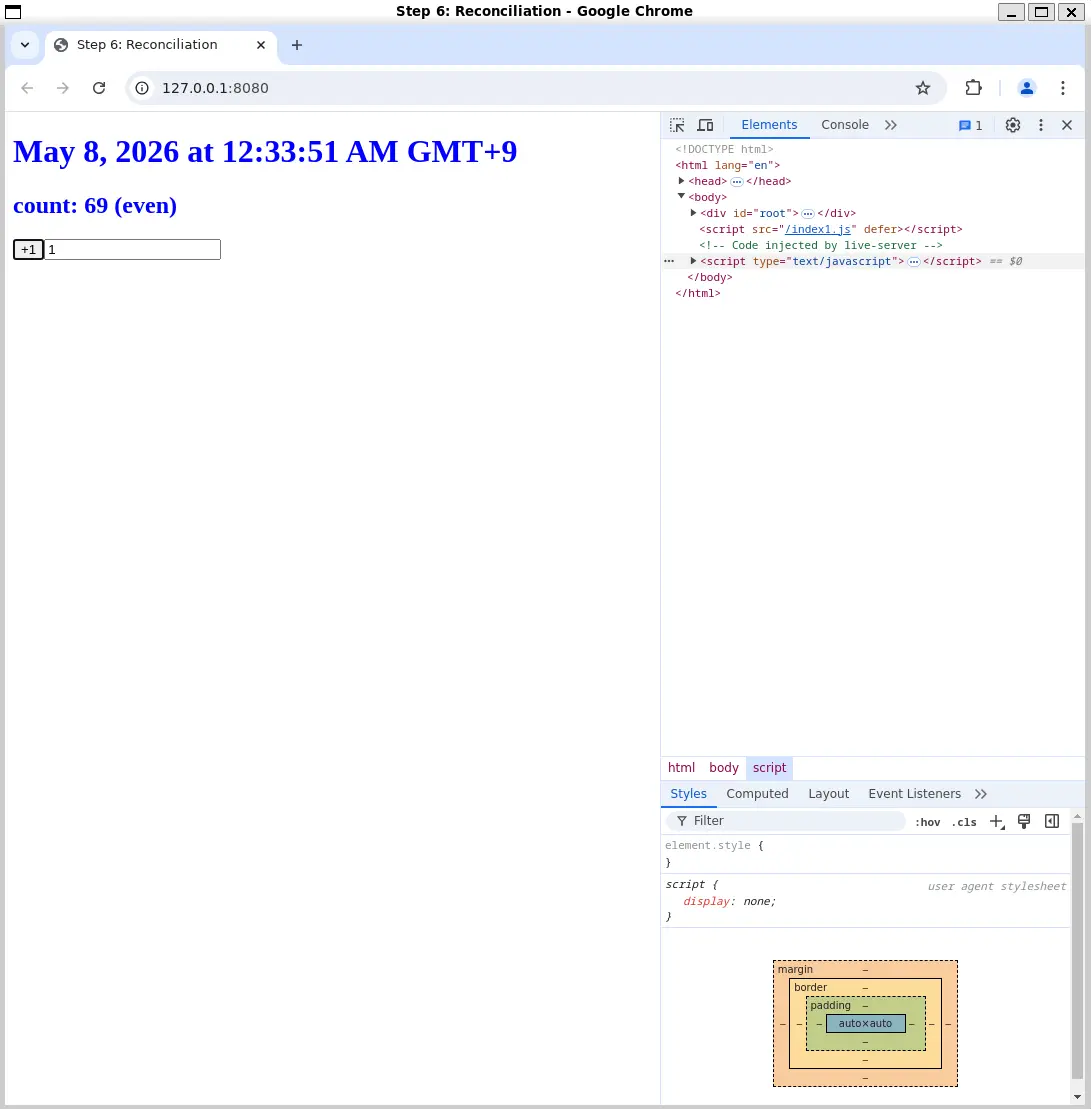Image resolution: width=1091 pixels, height=1109 pixels.
Task: Toggle :hov element state panel
Action: point(927,822)
